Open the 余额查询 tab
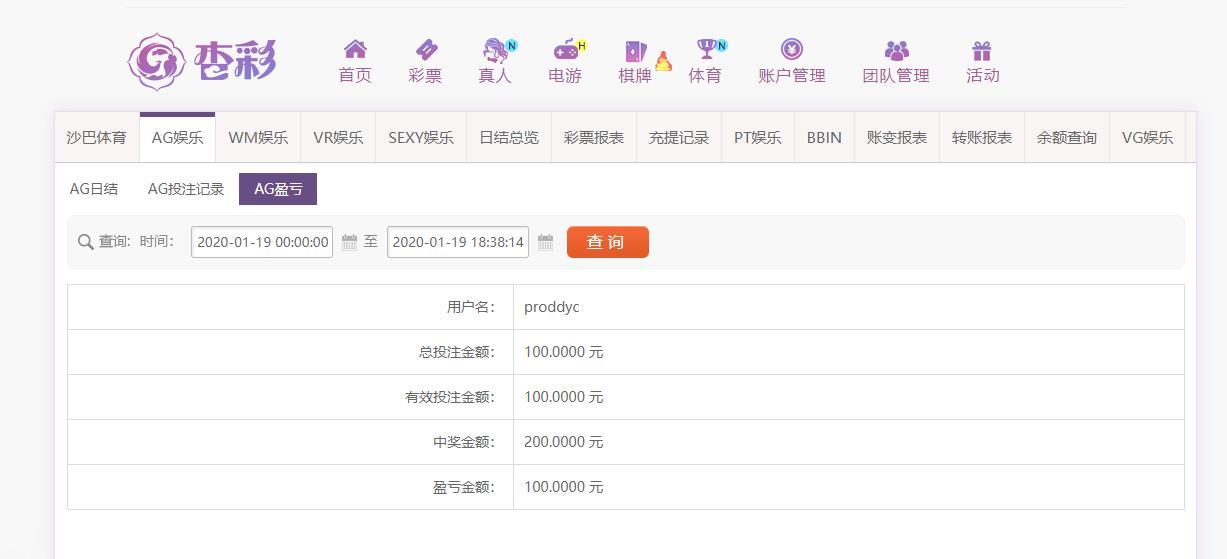The image size is (1227, 559). (x=1067, y=138)
